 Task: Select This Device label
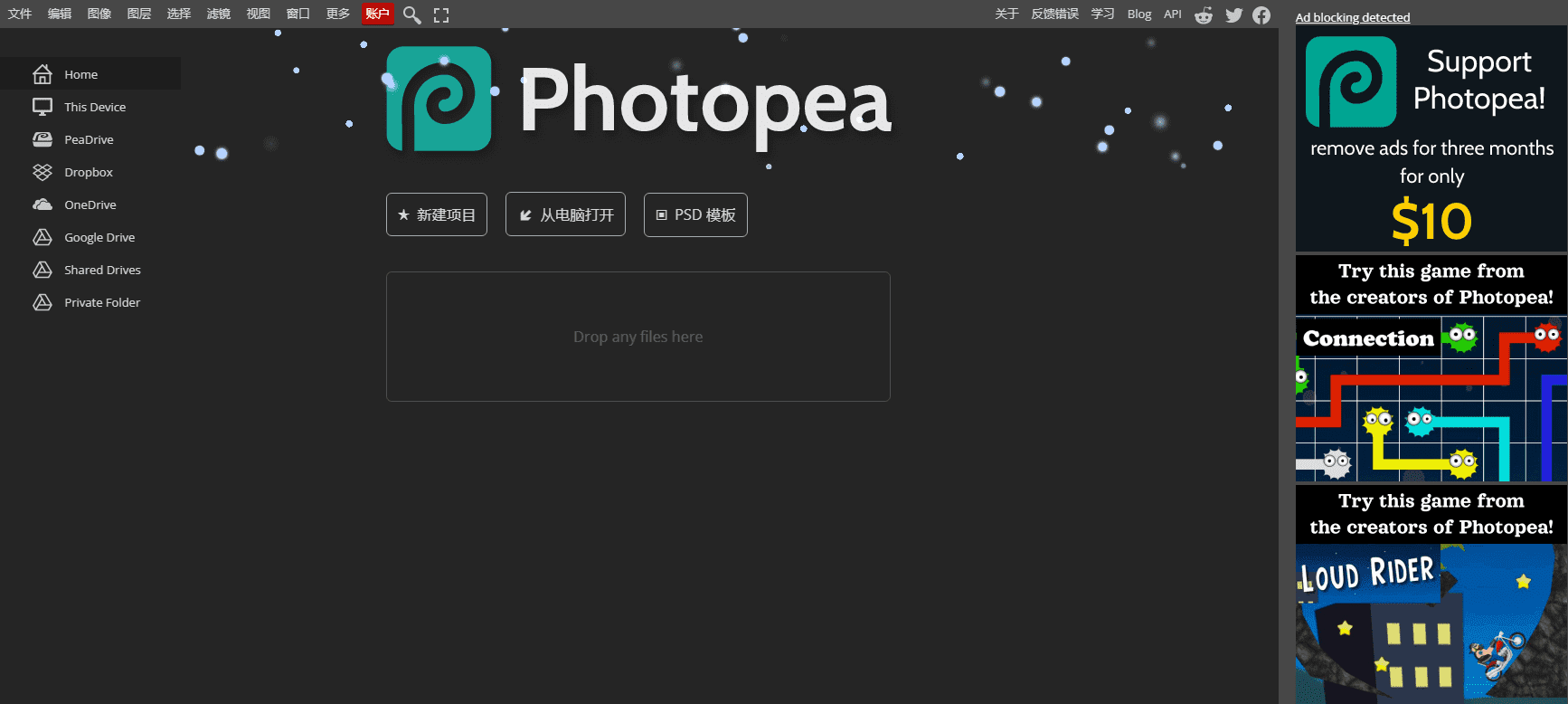pyautogui.click(x=95, y=107)
